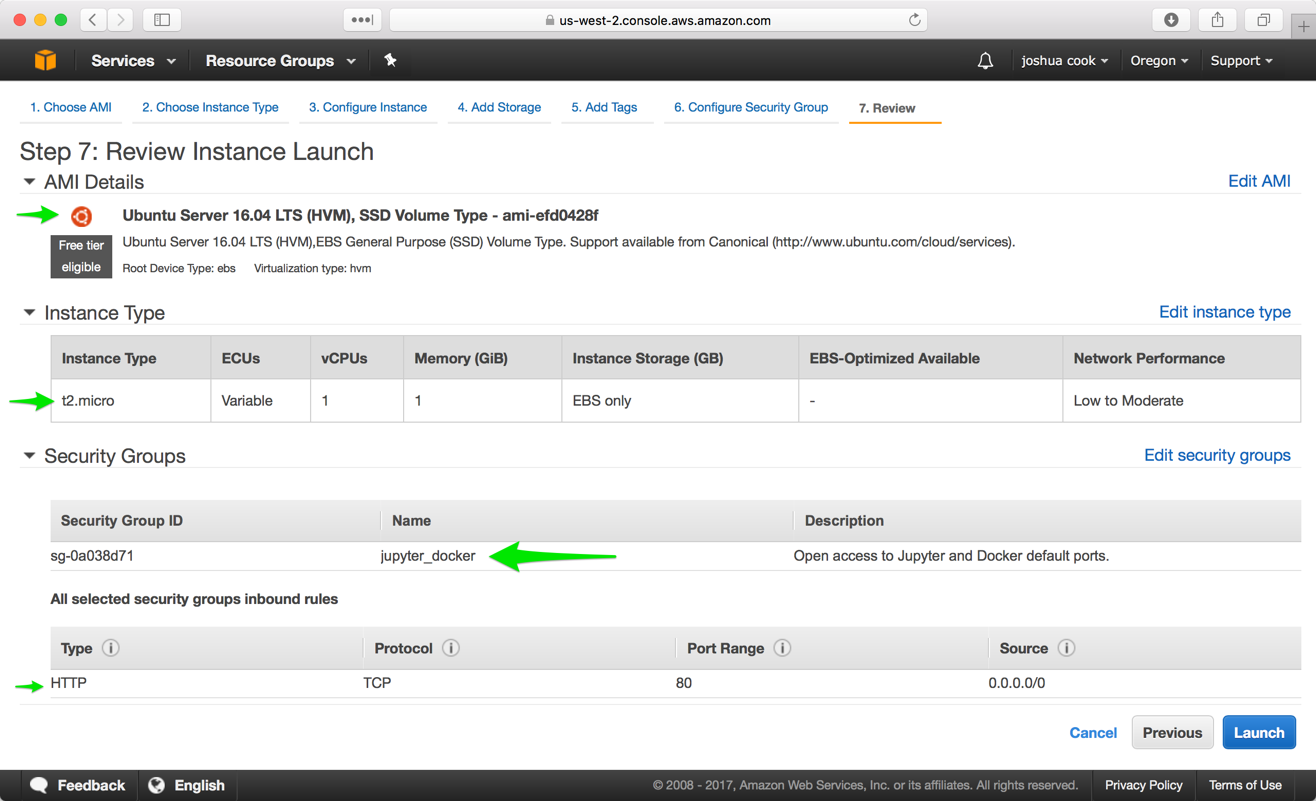The width and height of the screenshot is (1316, 801).
Task: Collapse the Instance Type section
Action: tap(29, 313)
